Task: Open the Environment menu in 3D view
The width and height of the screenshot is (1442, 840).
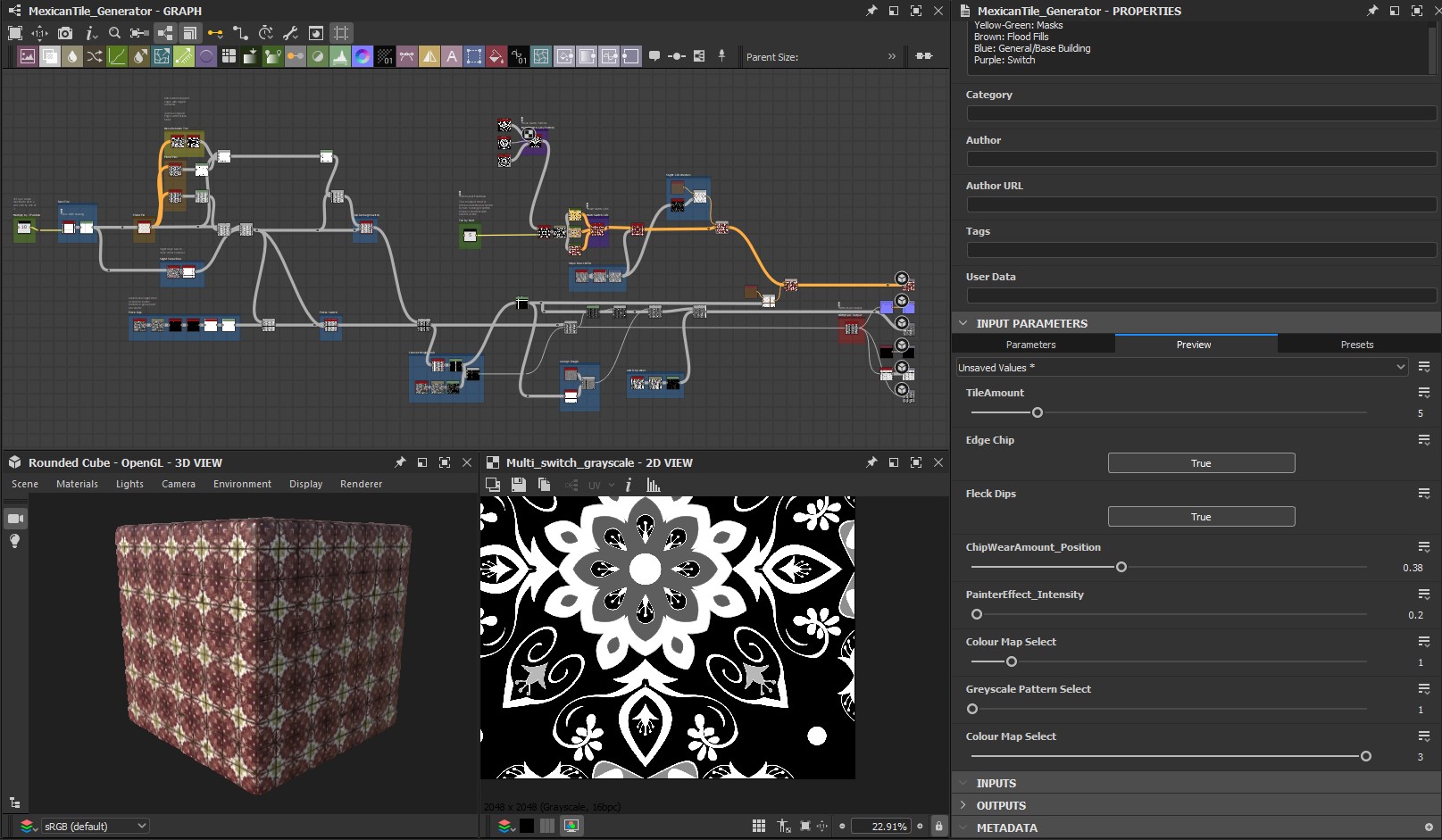Action: [x=242, y=484]
